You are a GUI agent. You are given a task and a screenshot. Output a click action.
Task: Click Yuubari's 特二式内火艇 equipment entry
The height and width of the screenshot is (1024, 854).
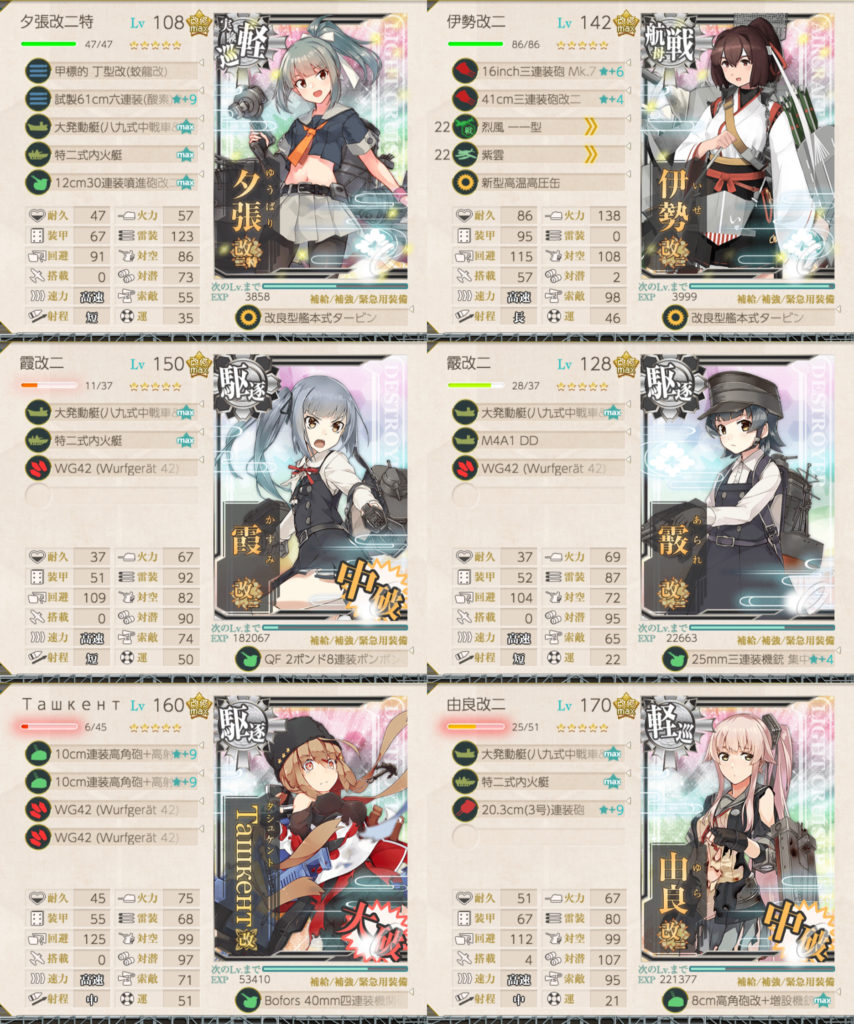click(x=113, y=155)
